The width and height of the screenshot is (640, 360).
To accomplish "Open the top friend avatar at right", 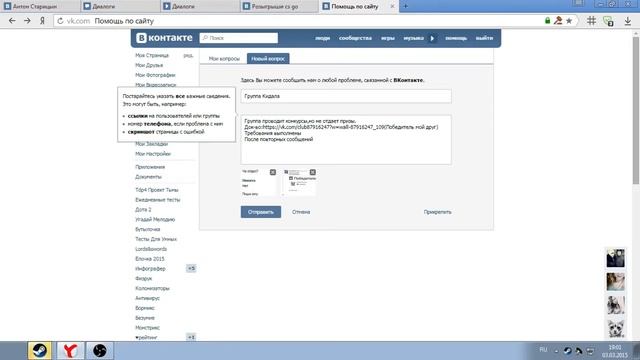I will point(615,258).
